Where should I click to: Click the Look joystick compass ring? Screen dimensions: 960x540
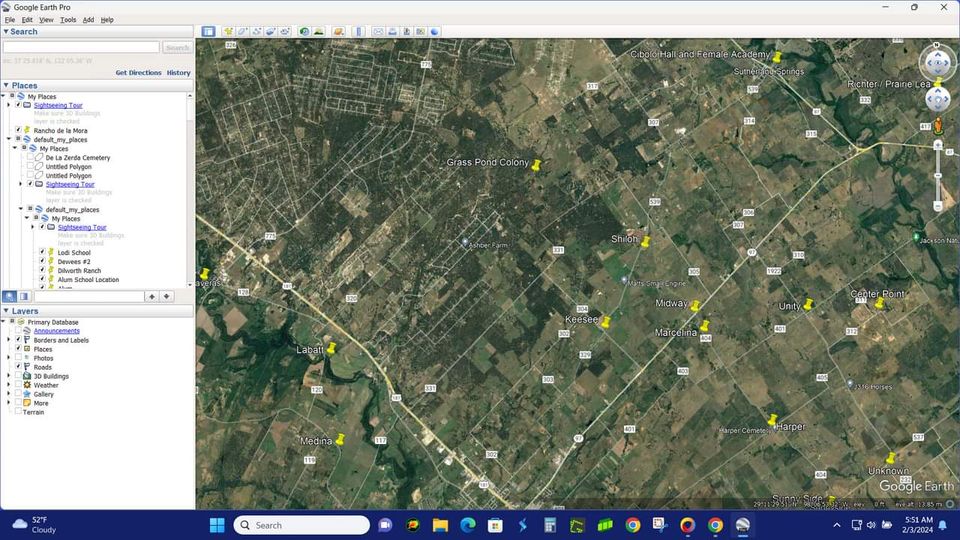(937, 62)
